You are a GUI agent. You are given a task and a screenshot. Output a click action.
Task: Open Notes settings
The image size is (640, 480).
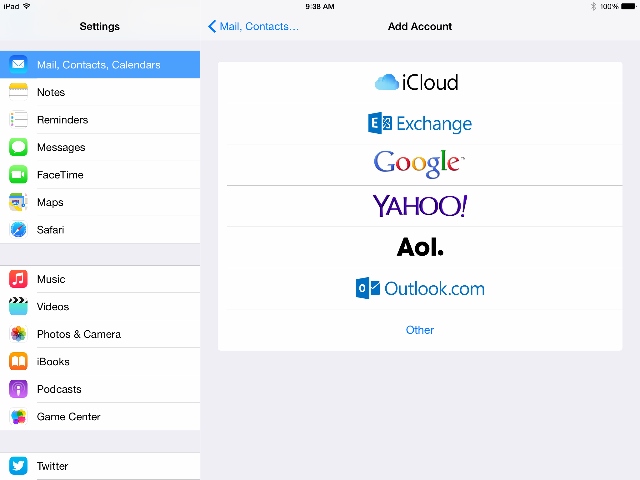[x=100, y=92]
